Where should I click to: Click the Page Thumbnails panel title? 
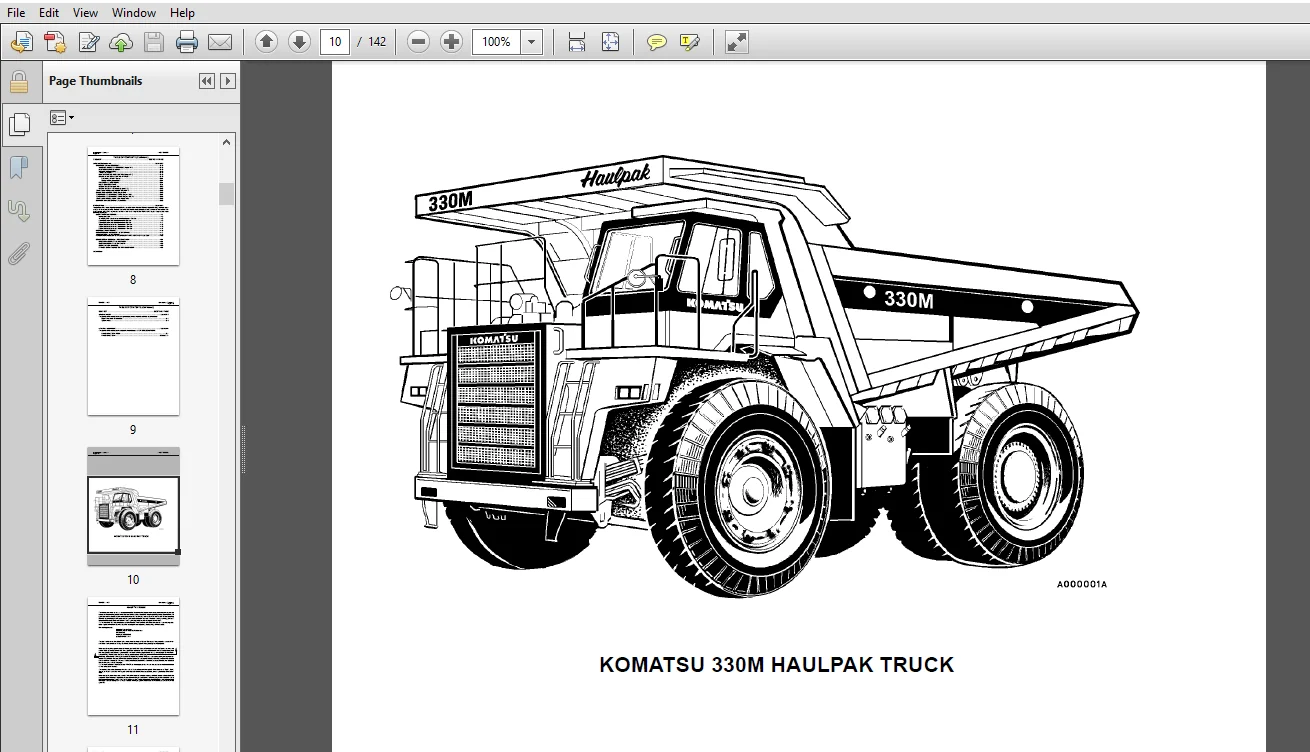coord(96,81)
